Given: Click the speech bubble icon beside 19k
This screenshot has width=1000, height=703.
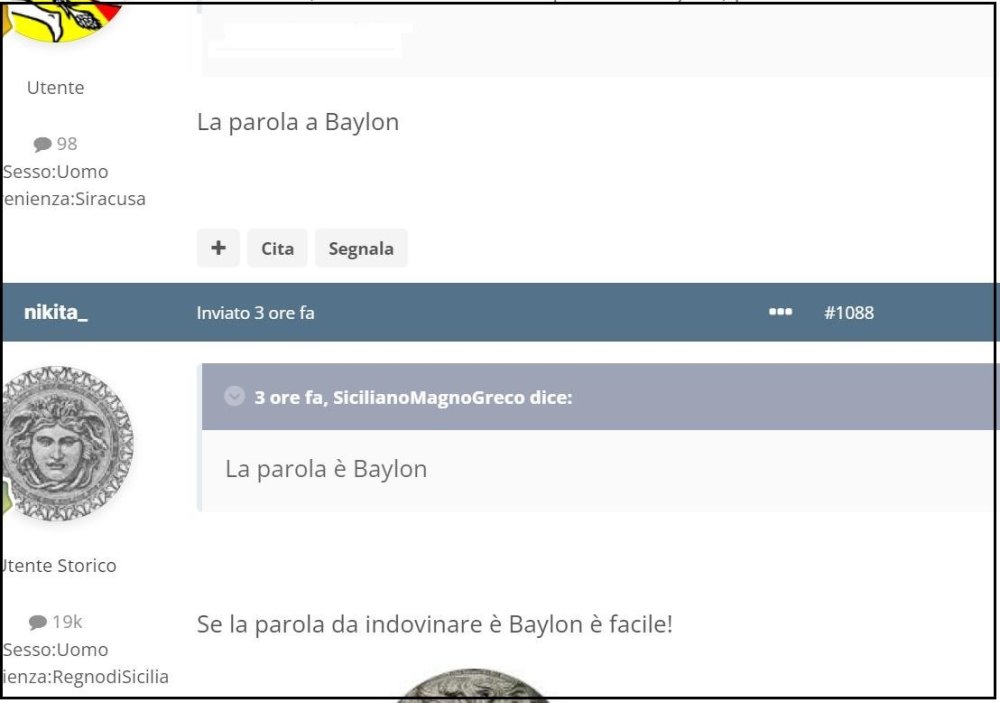Looking at the screenshot, I should [x=38, y=623].
